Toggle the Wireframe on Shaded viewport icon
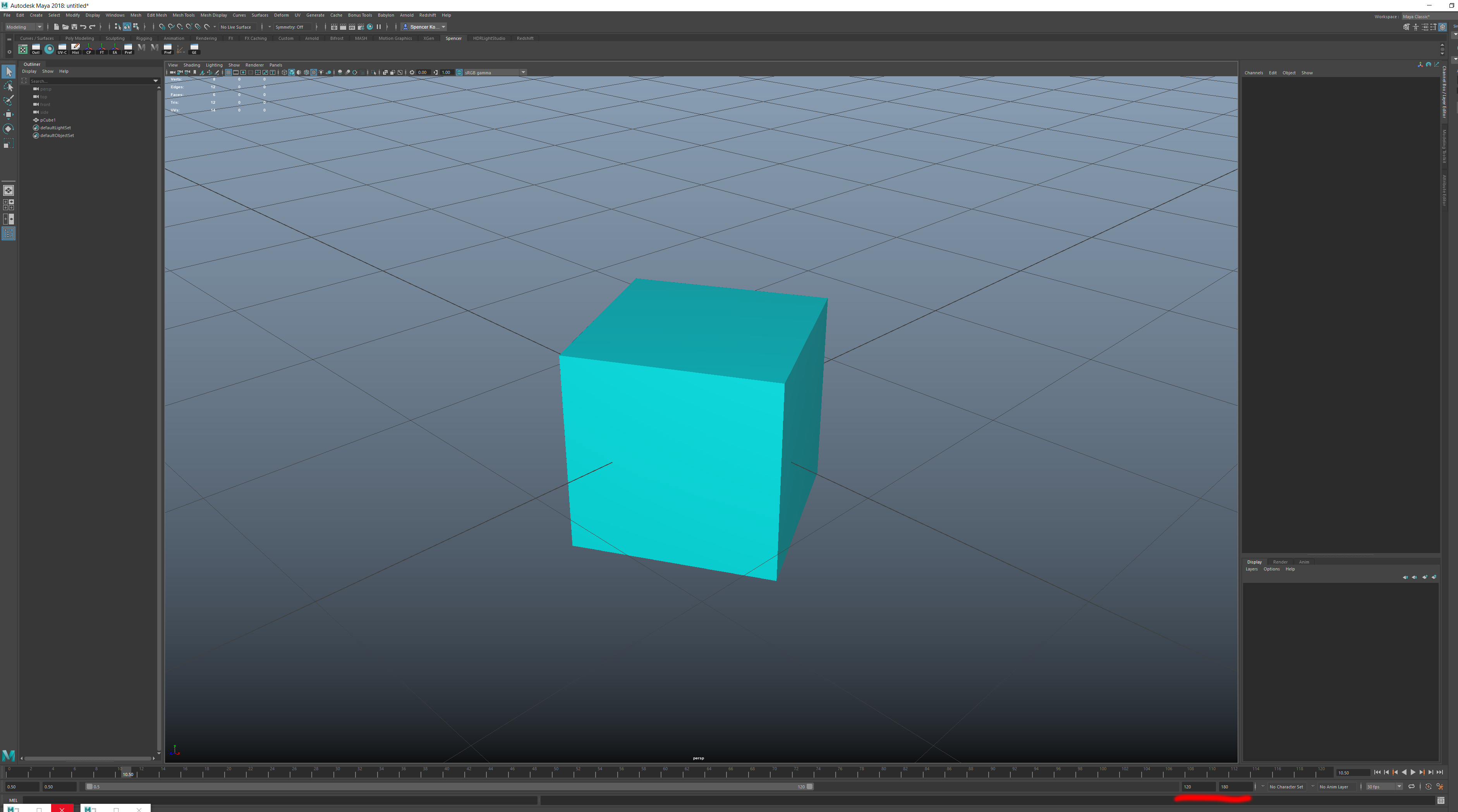 point(307,72)
